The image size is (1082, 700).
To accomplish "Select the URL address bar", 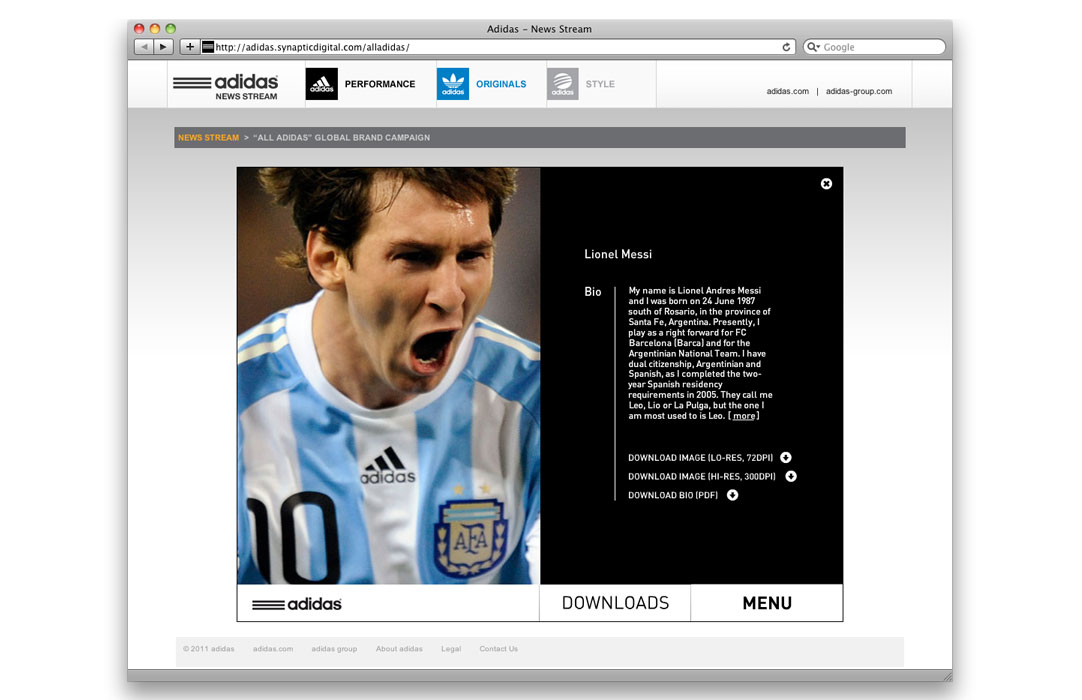I will click(498, 47).
